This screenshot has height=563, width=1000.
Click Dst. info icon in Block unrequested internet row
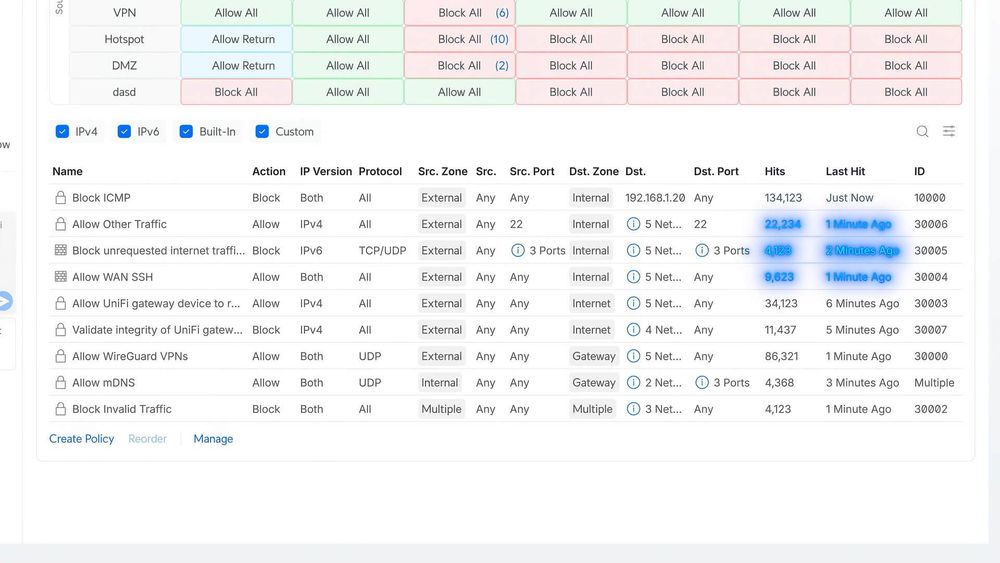click(633, 251)
